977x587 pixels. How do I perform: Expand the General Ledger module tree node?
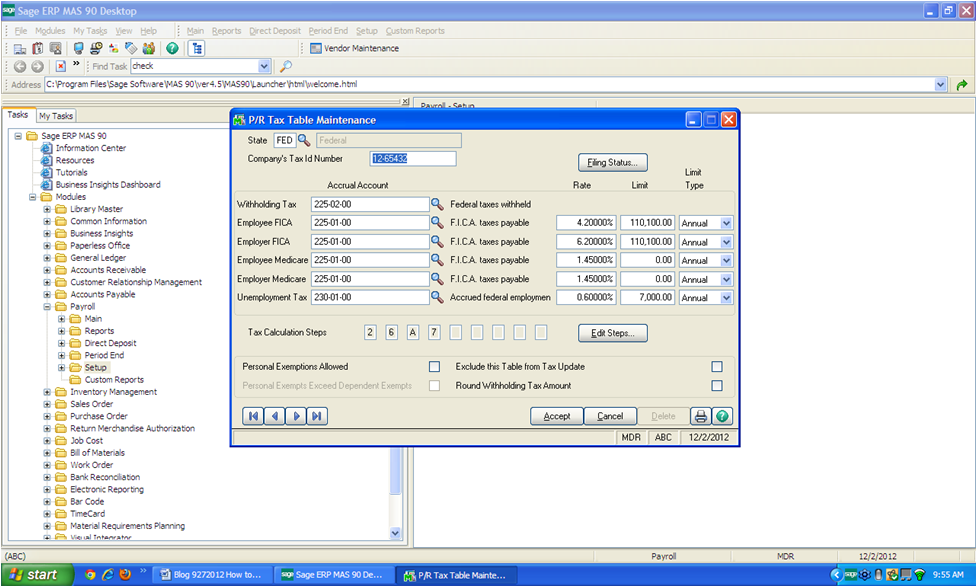coord(47,258)
